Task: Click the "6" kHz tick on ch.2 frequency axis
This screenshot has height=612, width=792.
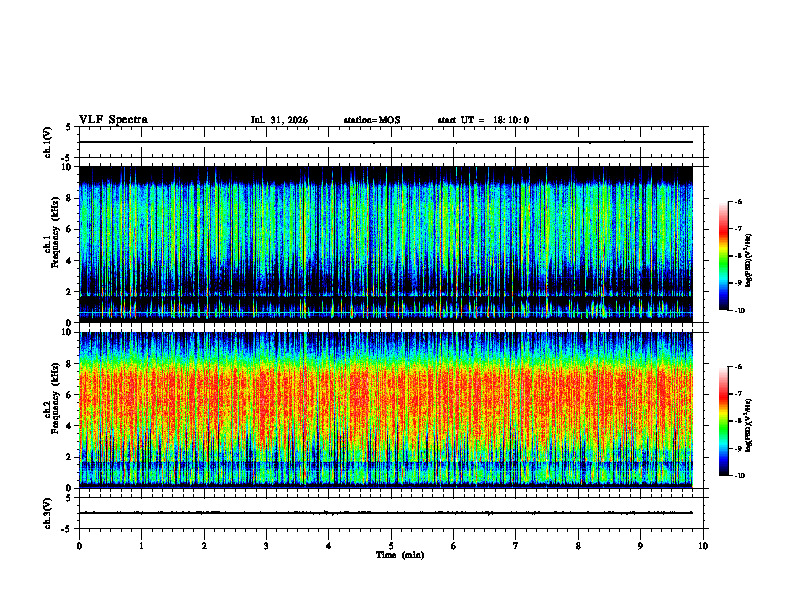Action: (70, 395)
